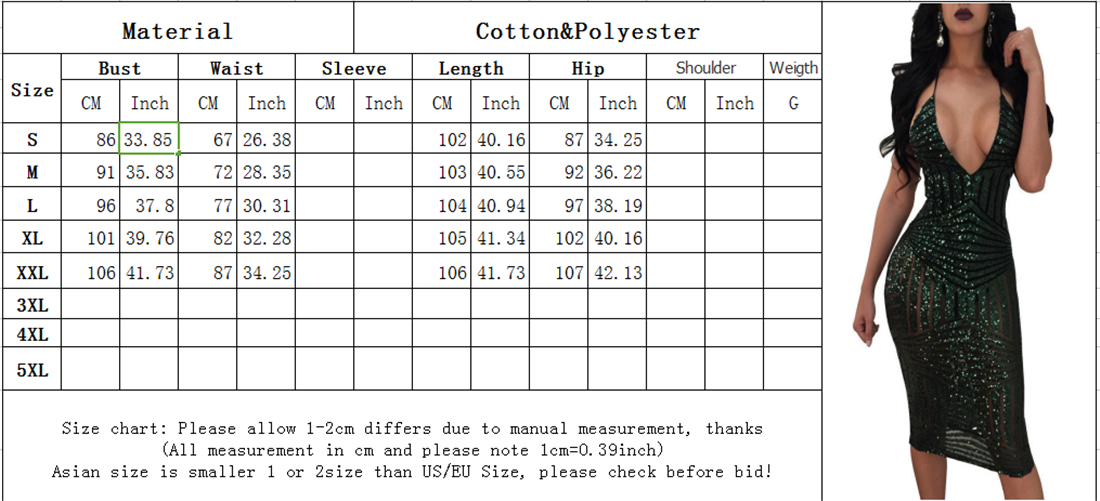Click the XL length inch value 41.34

click(501, 239)
